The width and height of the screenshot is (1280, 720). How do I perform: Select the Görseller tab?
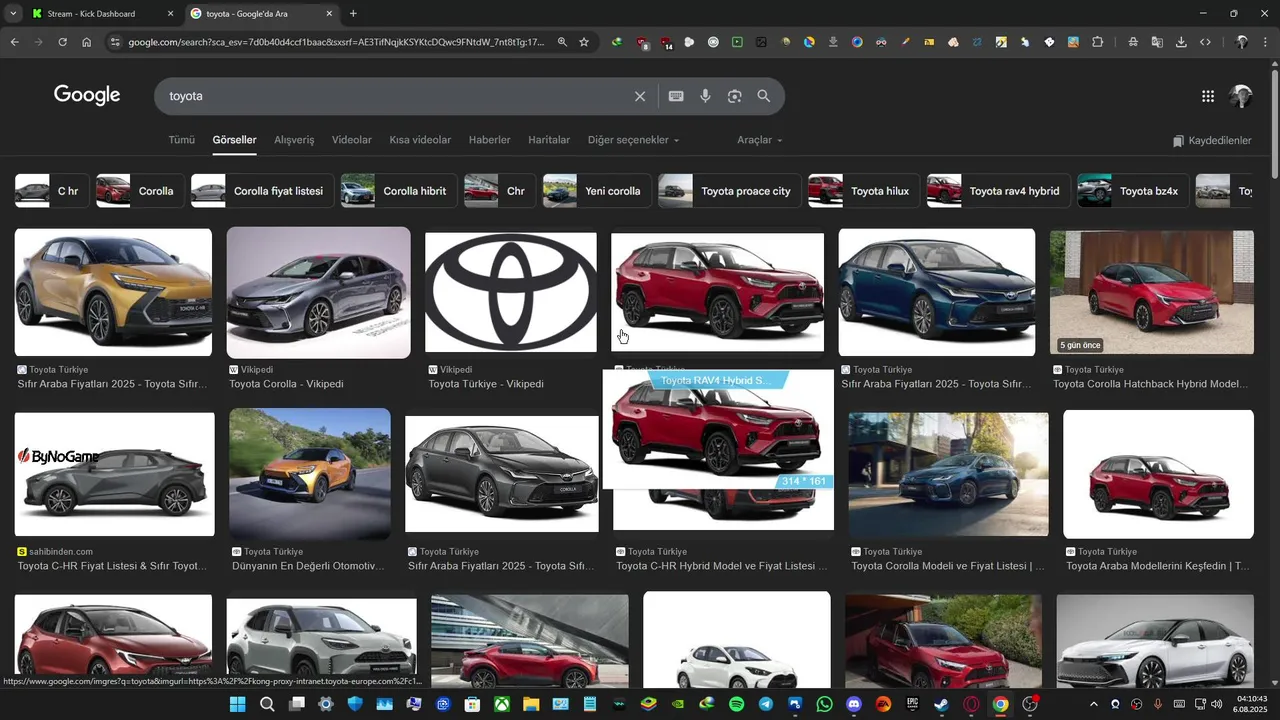[234, 140]
